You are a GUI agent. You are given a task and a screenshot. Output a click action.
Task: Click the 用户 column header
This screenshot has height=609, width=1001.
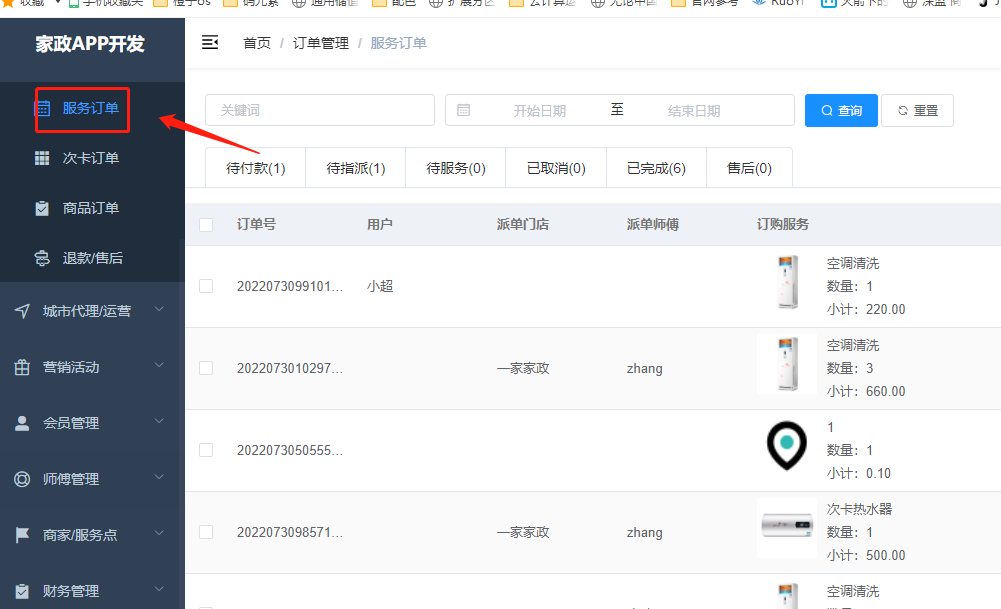tap(379, 224)
